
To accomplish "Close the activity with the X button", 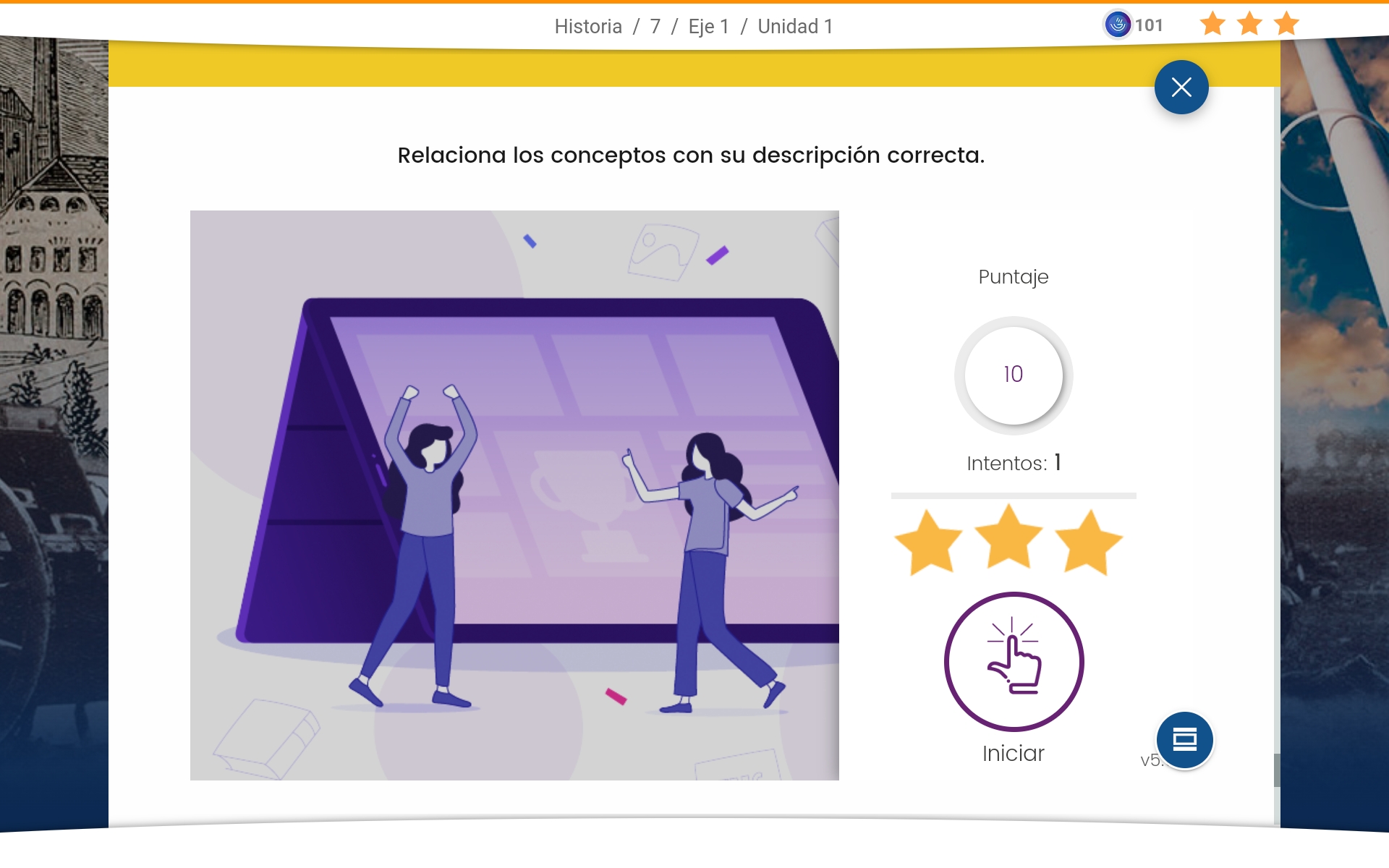I will pyautogui.click(x=1181, y=88).
